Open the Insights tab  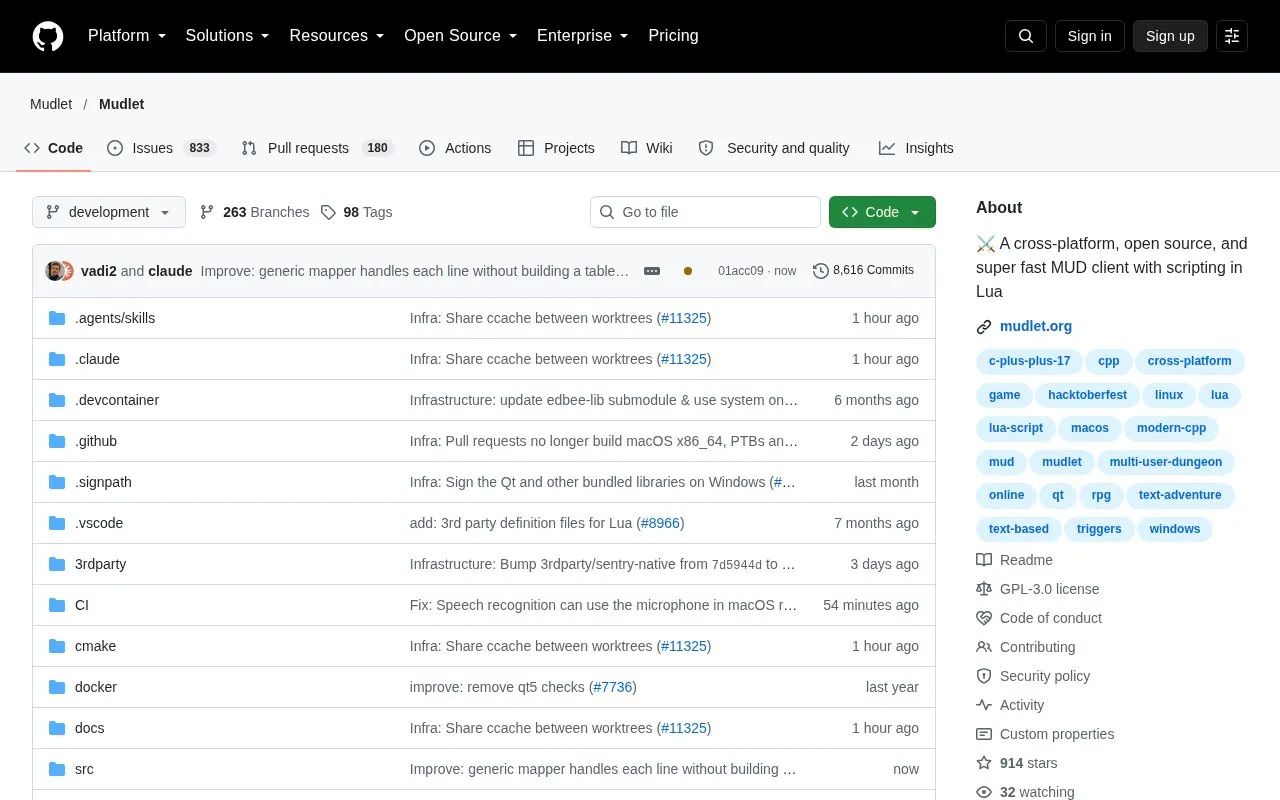pos(916,148)
